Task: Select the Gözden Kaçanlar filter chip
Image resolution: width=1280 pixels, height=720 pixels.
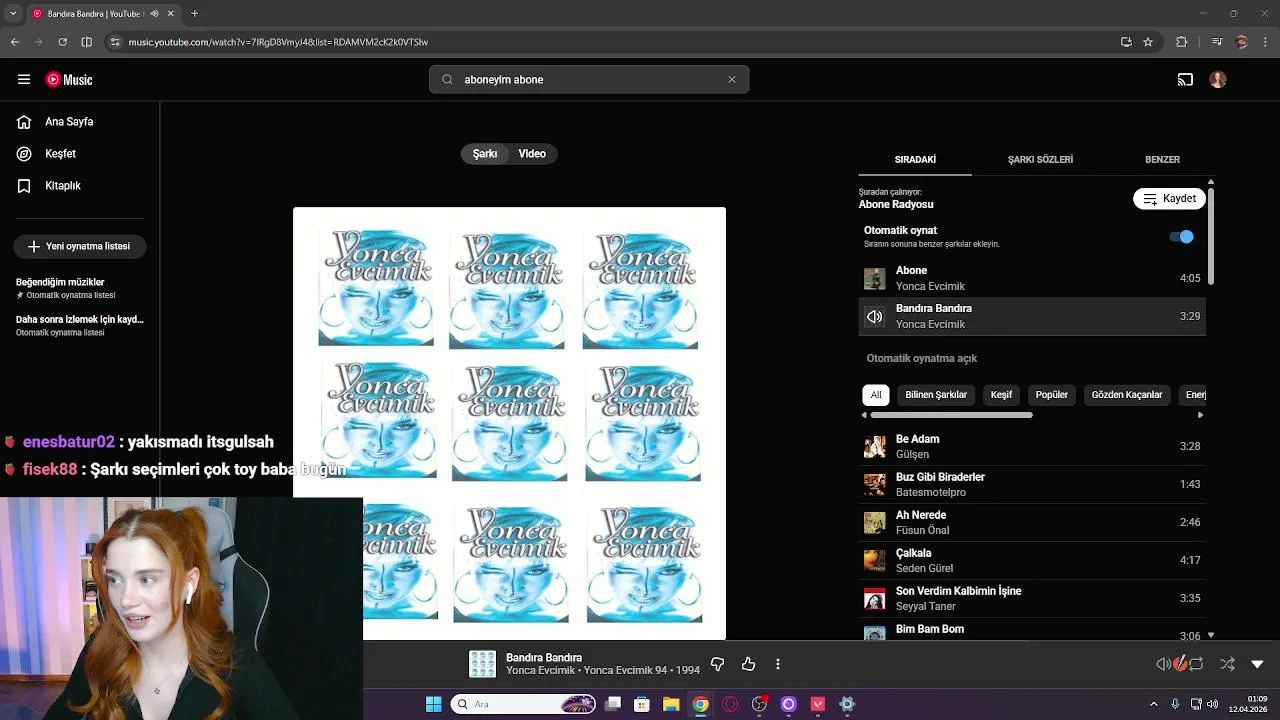Action: pos(1127,395)
